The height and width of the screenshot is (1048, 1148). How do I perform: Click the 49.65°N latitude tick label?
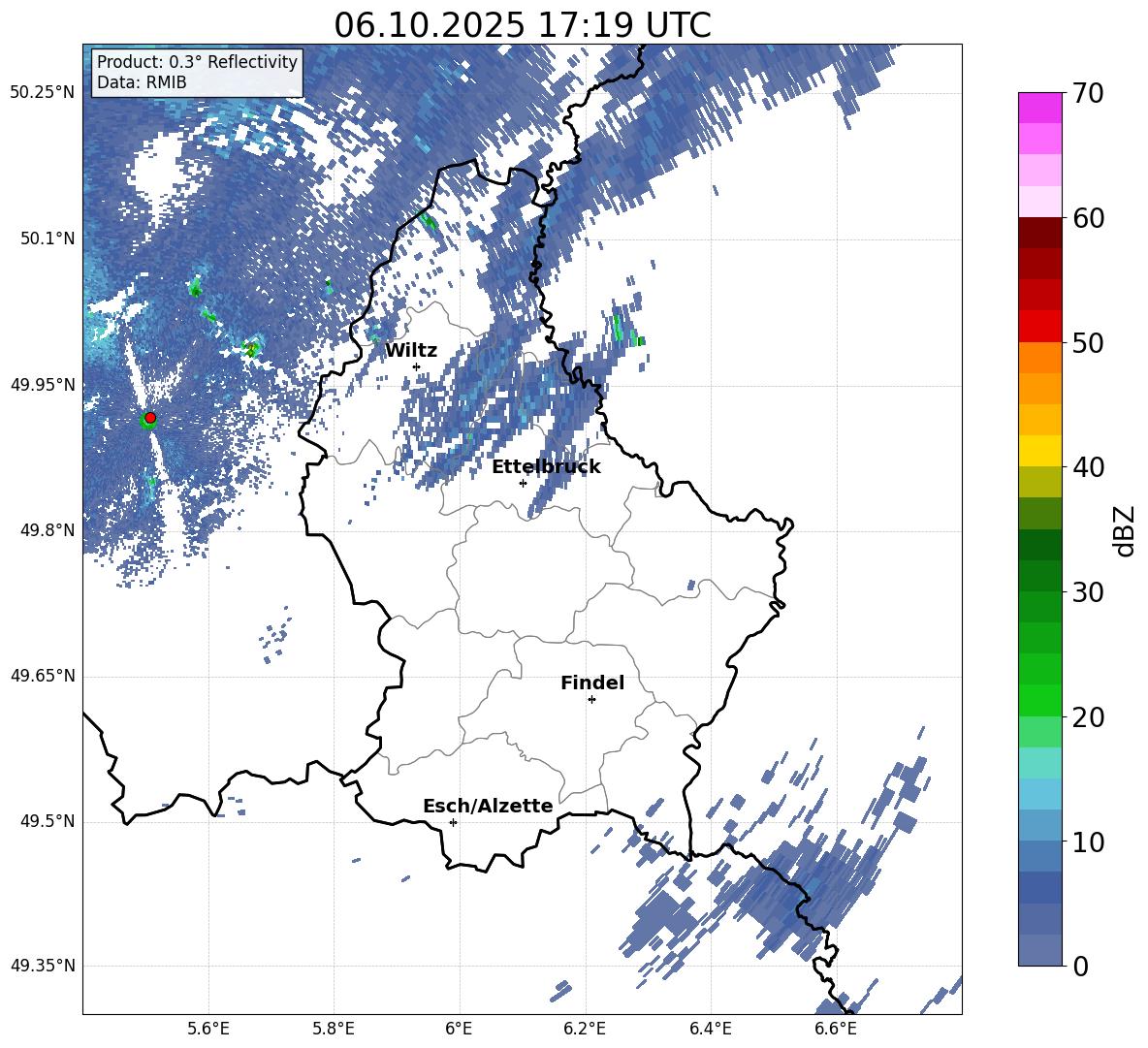point(43,676)
